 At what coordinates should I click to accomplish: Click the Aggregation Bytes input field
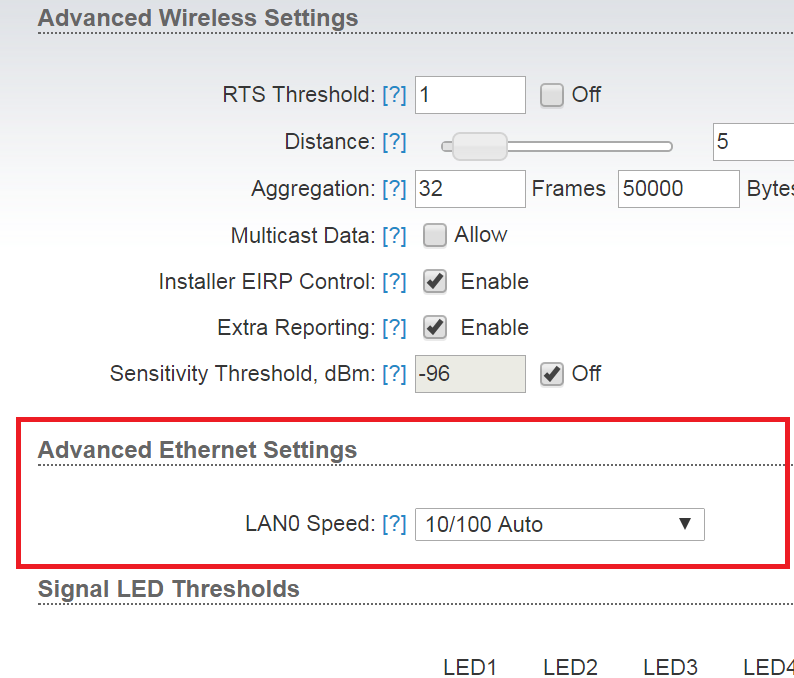click(x=678, y=189)
